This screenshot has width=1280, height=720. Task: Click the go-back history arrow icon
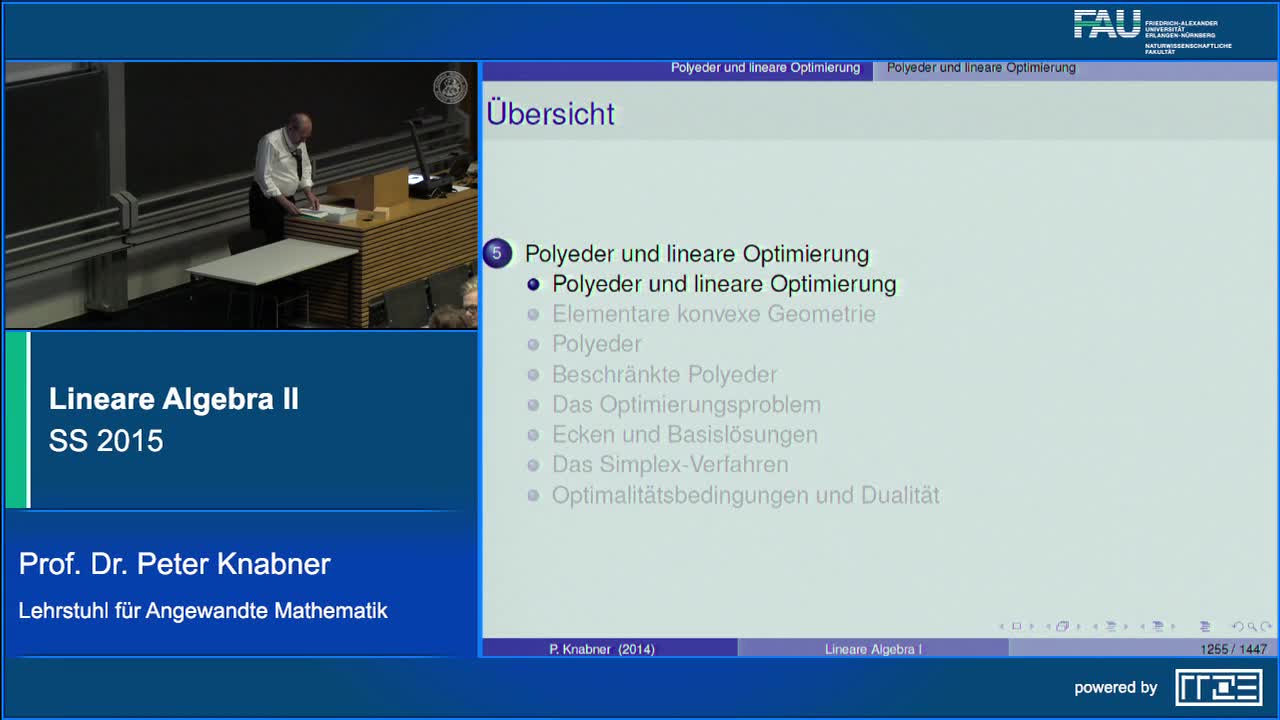1236,625
